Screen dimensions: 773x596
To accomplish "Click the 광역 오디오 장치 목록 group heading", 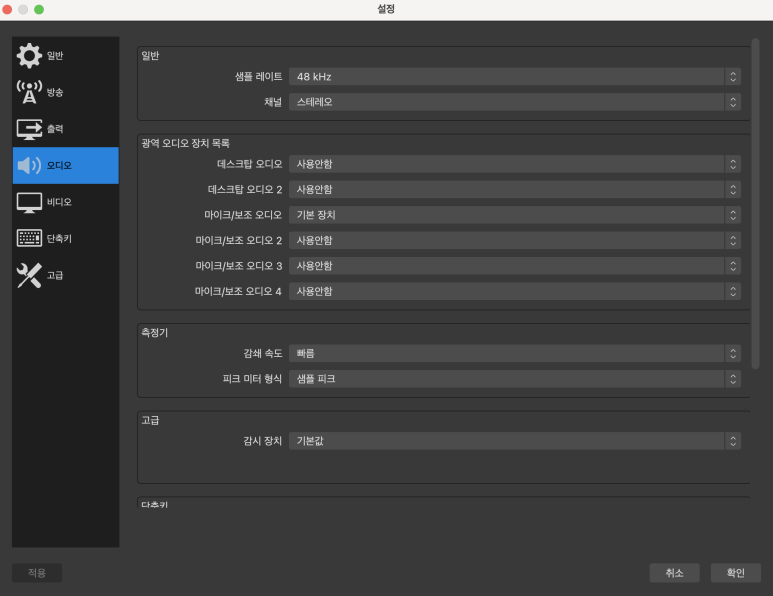I will (185, 143).
